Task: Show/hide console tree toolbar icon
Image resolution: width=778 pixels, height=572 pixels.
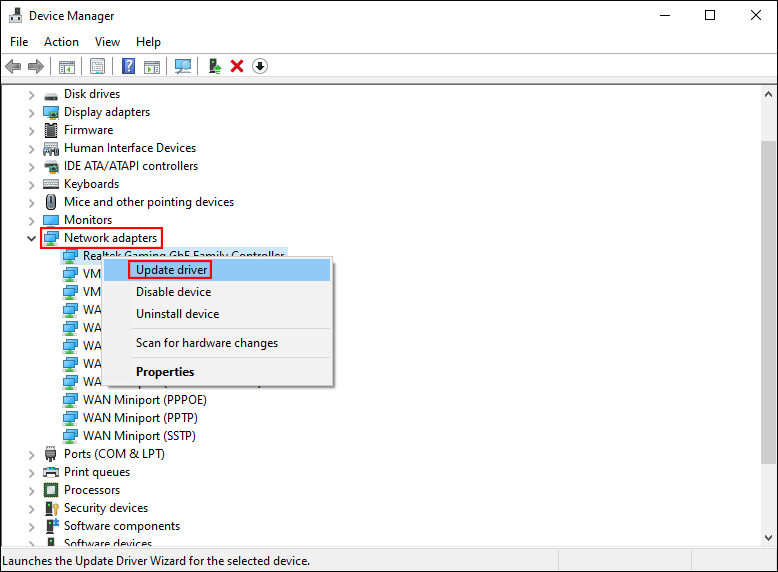Action: click(x=66, y=66)
